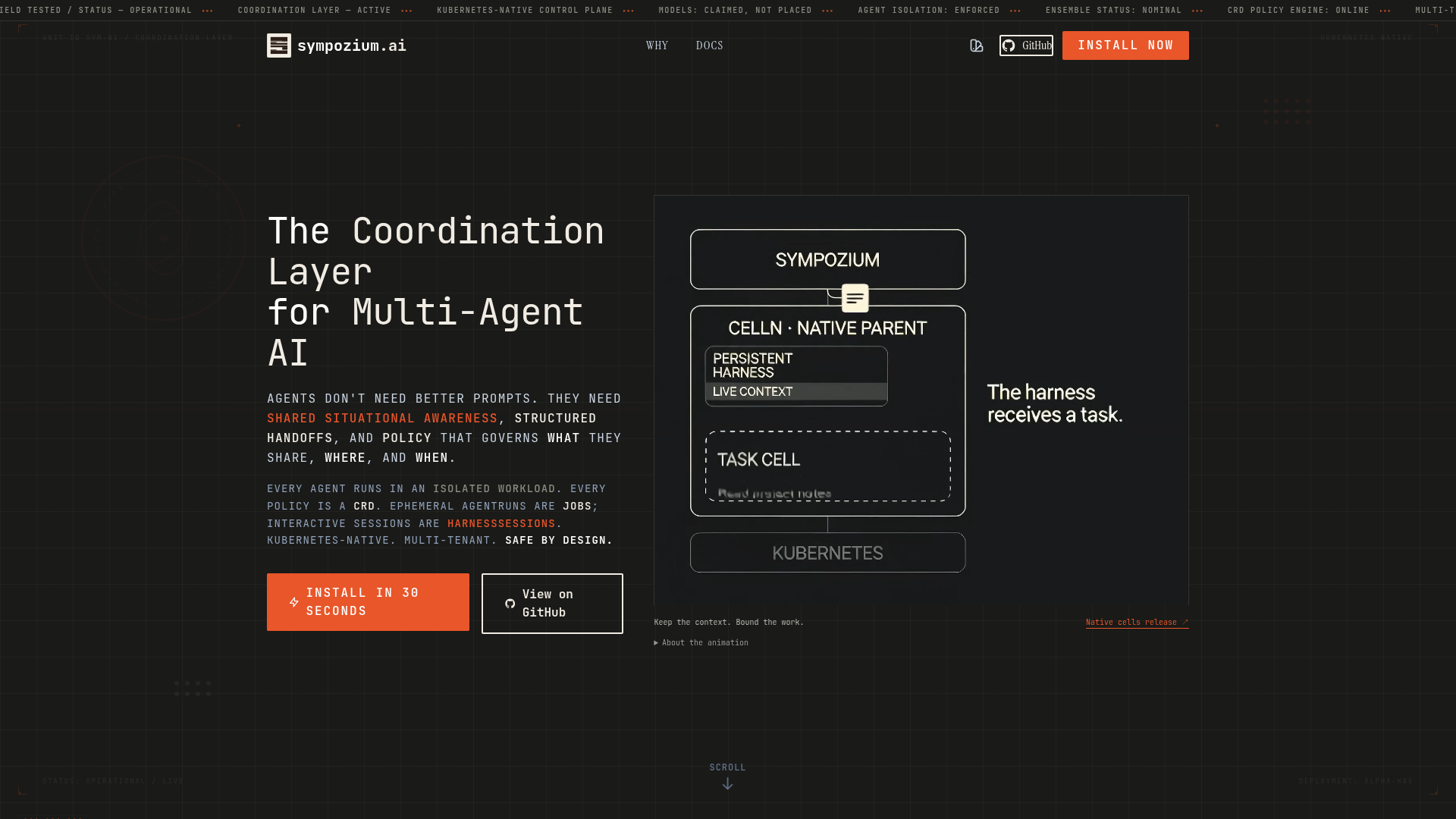
Task: Click the INSTALL IN 30 SECONDS button
Action: (x=368, y=602)
